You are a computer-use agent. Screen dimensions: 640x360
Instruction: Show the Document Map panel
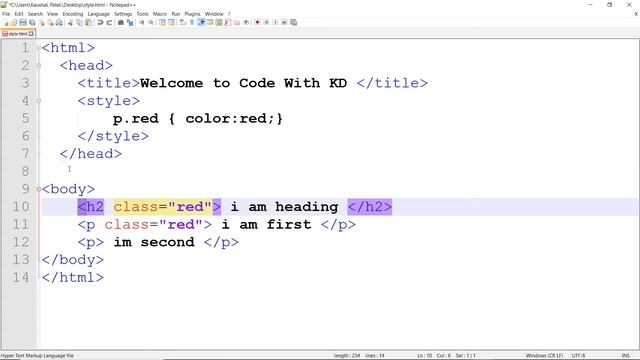219,22
